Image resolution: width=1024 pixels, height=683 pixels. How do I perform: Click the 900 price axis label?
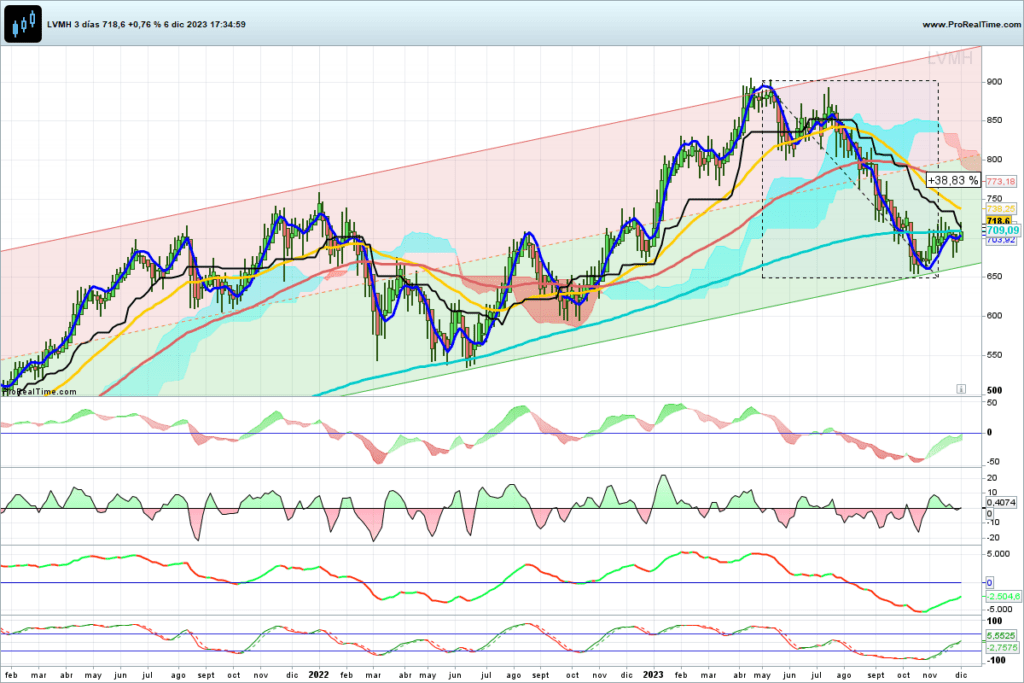(994, 82)
